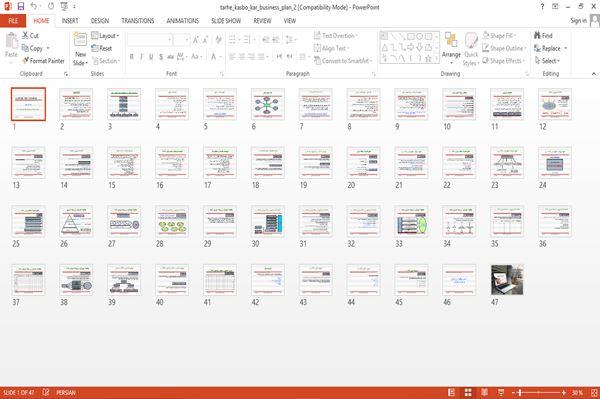Click zoom in plus icon
This screenshot has height=399, width=600.
tap(564, 392)
